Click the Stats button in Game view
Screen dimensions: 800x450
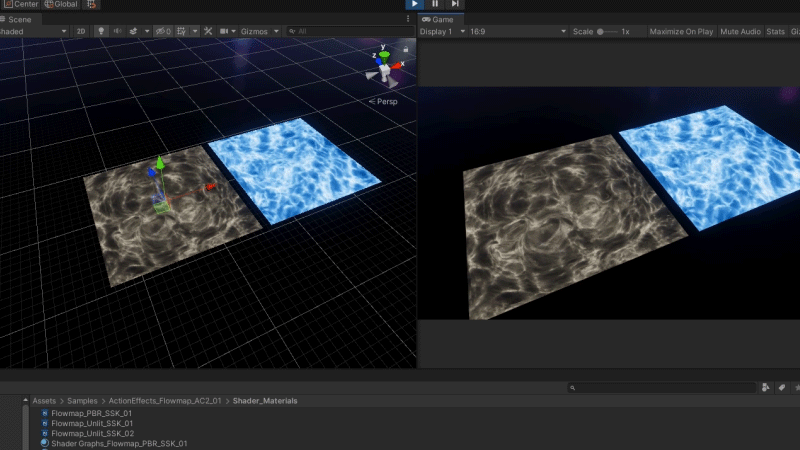775,31
